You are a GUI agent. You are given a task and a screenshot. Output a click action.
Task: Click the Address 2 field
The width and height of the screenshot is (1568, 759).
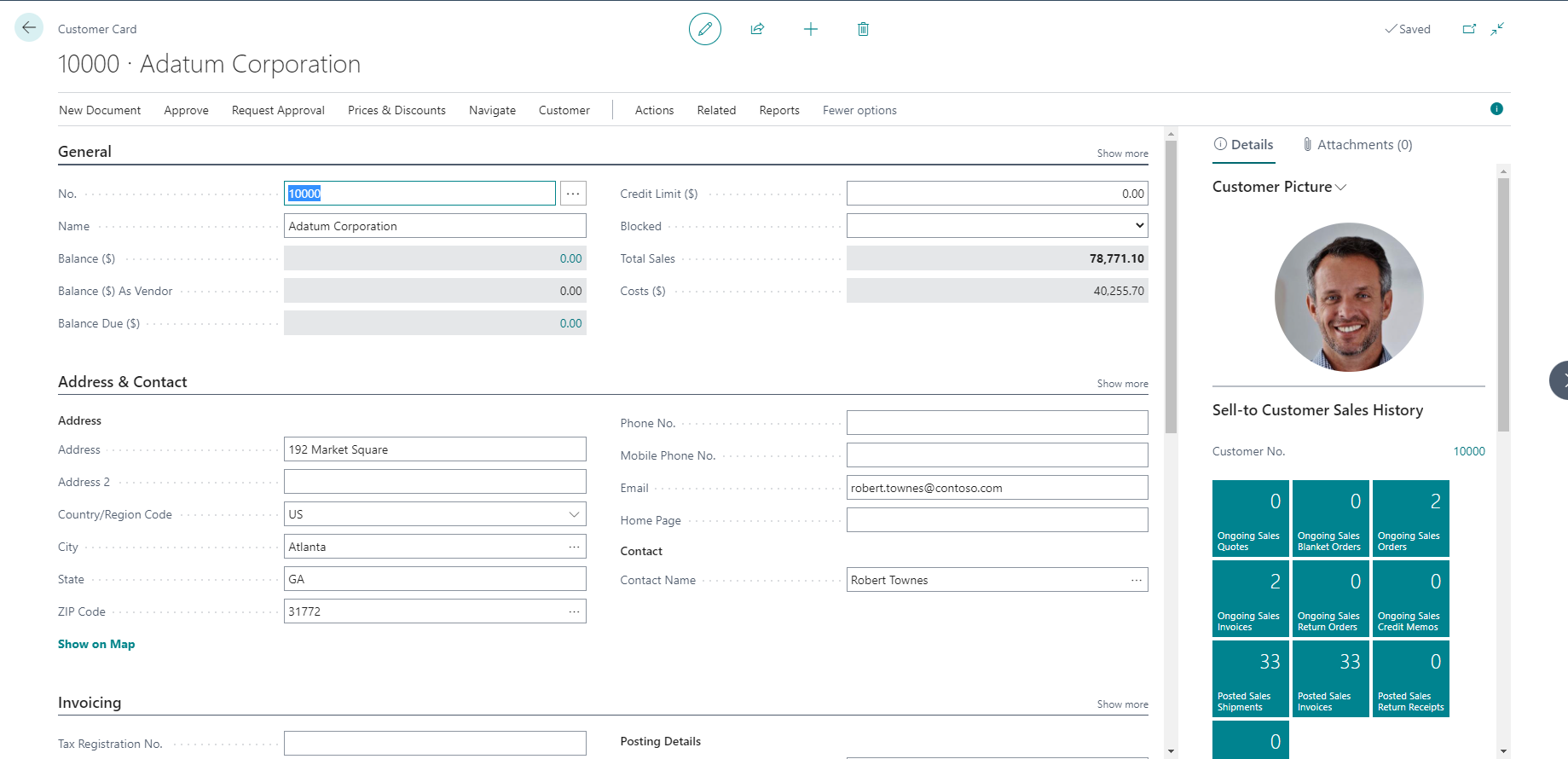[435, 482]
